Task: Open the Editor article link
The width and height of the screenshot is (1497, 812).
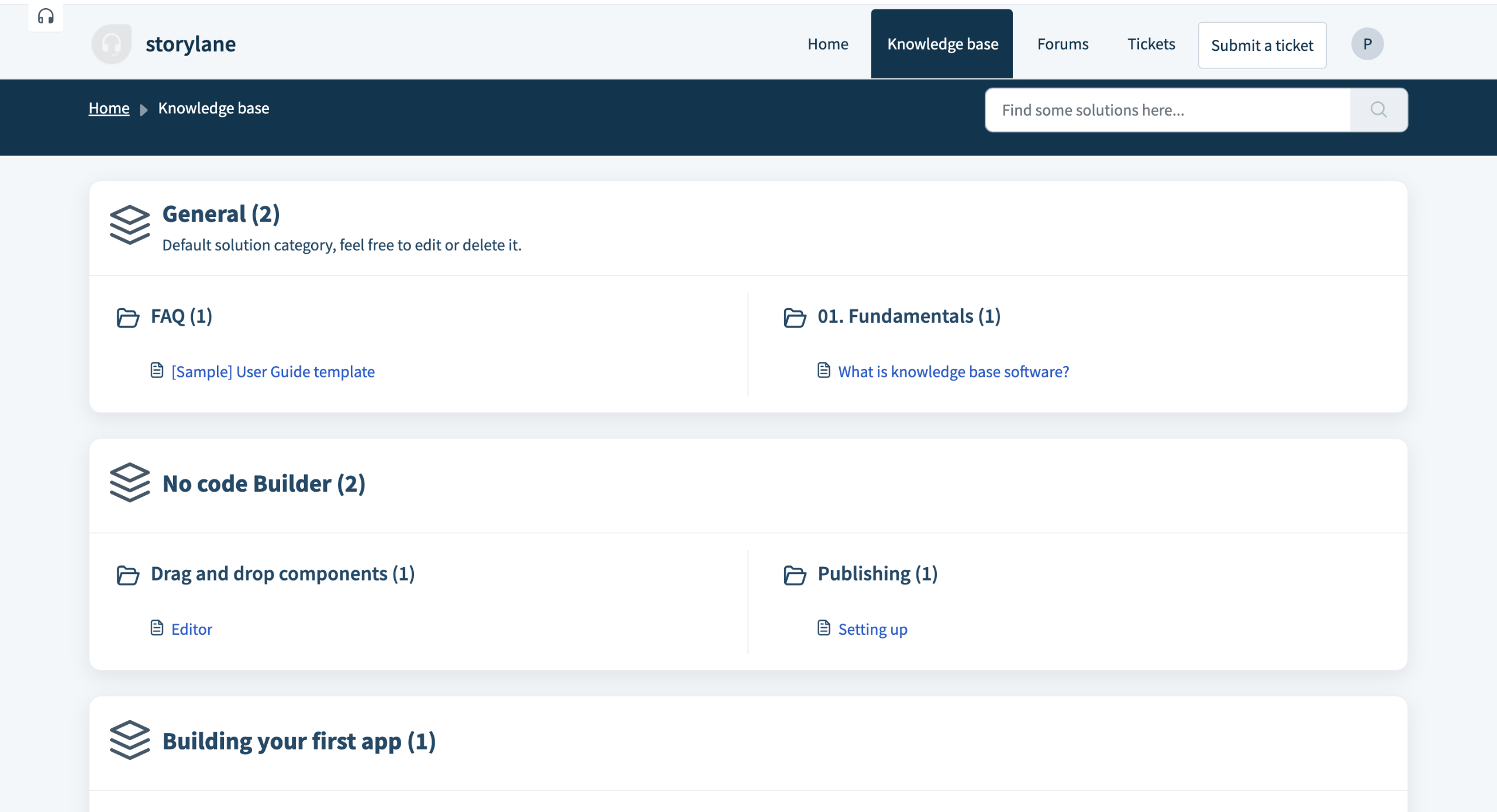Action: tap(192, 630)
